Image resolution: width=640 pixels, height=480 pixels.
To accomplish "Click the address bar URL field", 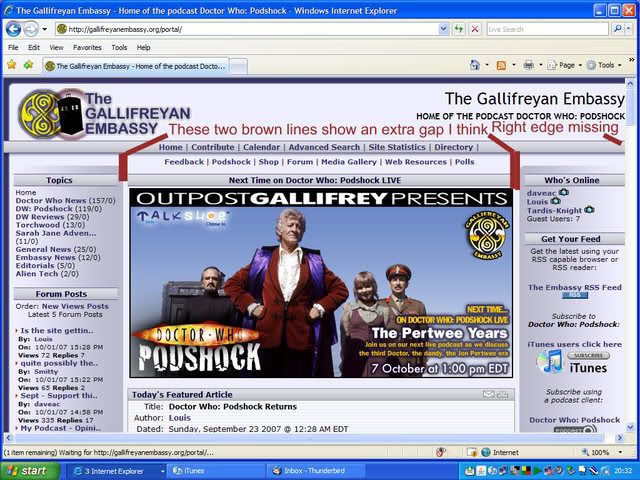I will tap(245, 29).
